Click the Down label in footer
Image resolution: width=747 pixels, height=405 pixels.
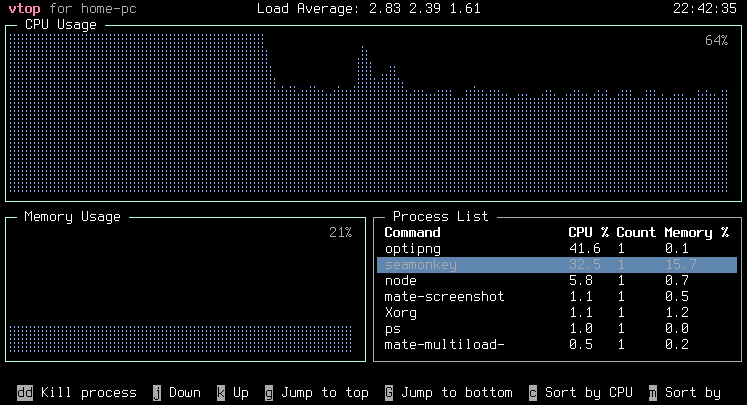[x=185, y=393]
